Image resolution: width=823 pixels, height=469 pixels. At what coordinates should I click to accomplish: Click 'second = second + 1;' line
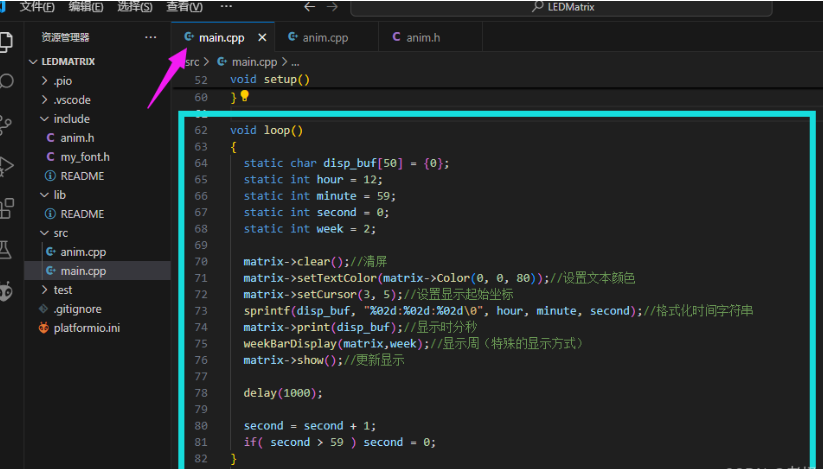(x=310, y=426)
